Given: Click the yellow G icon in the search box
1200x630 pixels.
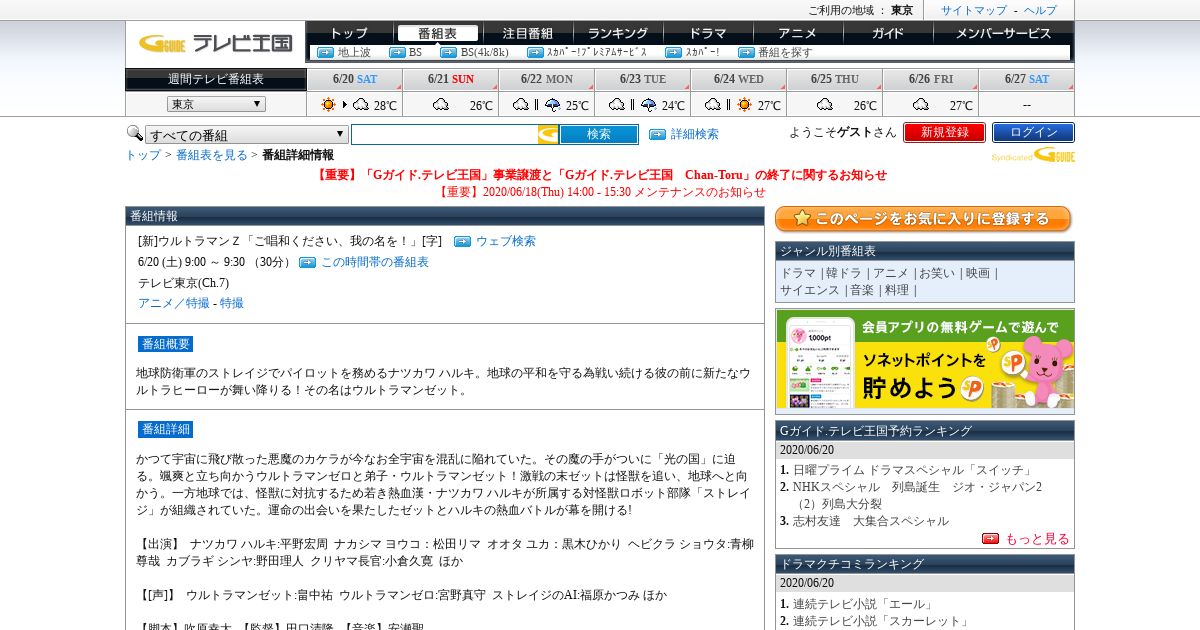Looking at the screenshot, I should tap(548, 134).
